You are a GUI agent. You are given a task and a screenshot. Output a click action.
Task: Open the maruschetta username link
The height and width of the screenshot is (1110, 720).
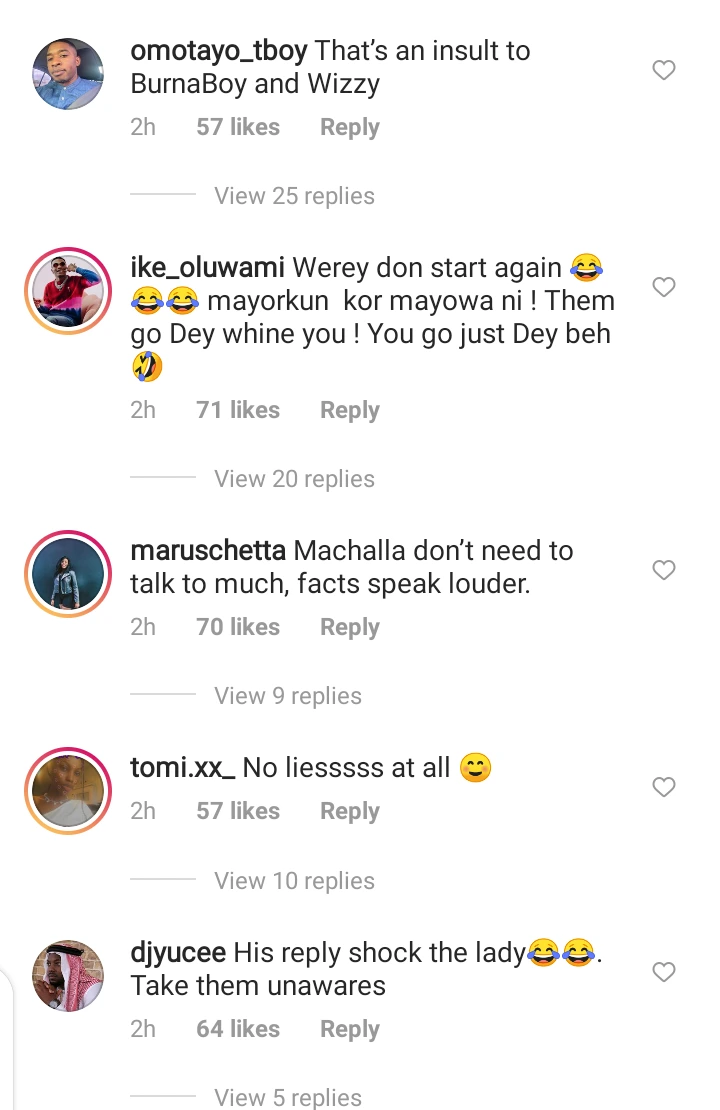208,551
